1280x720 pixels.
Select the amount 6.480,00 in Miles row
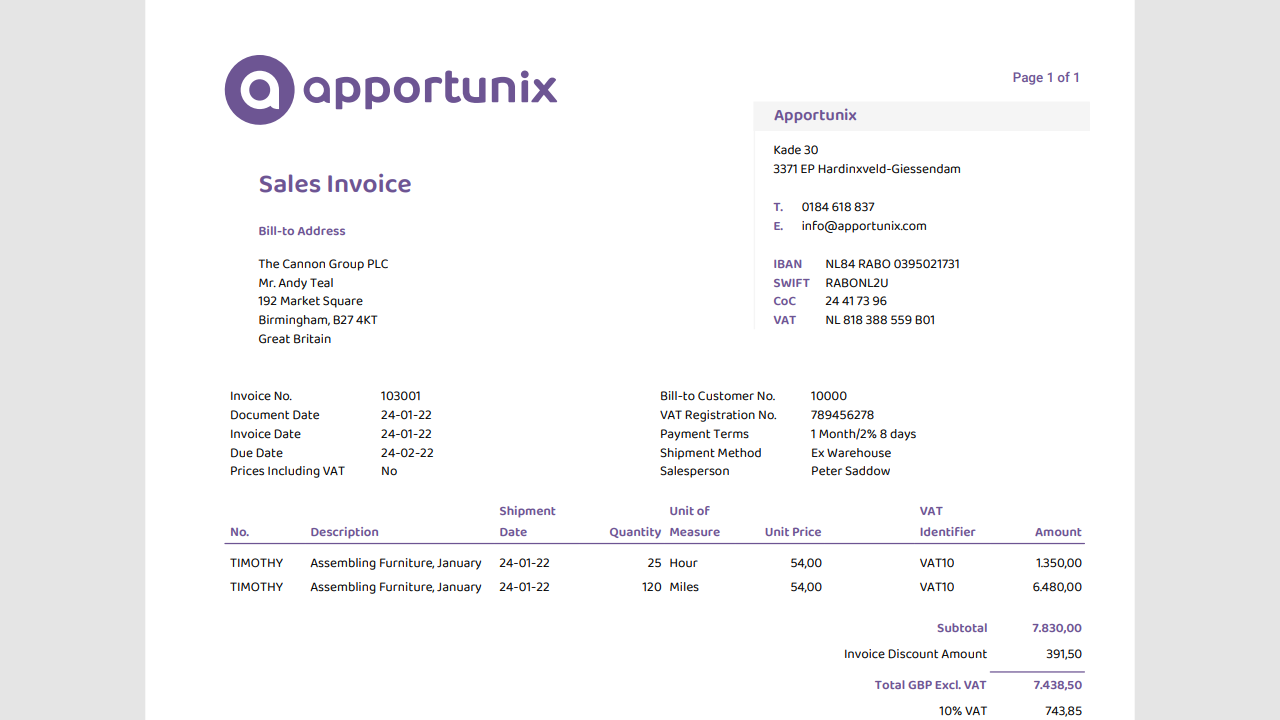[1057, 587]
